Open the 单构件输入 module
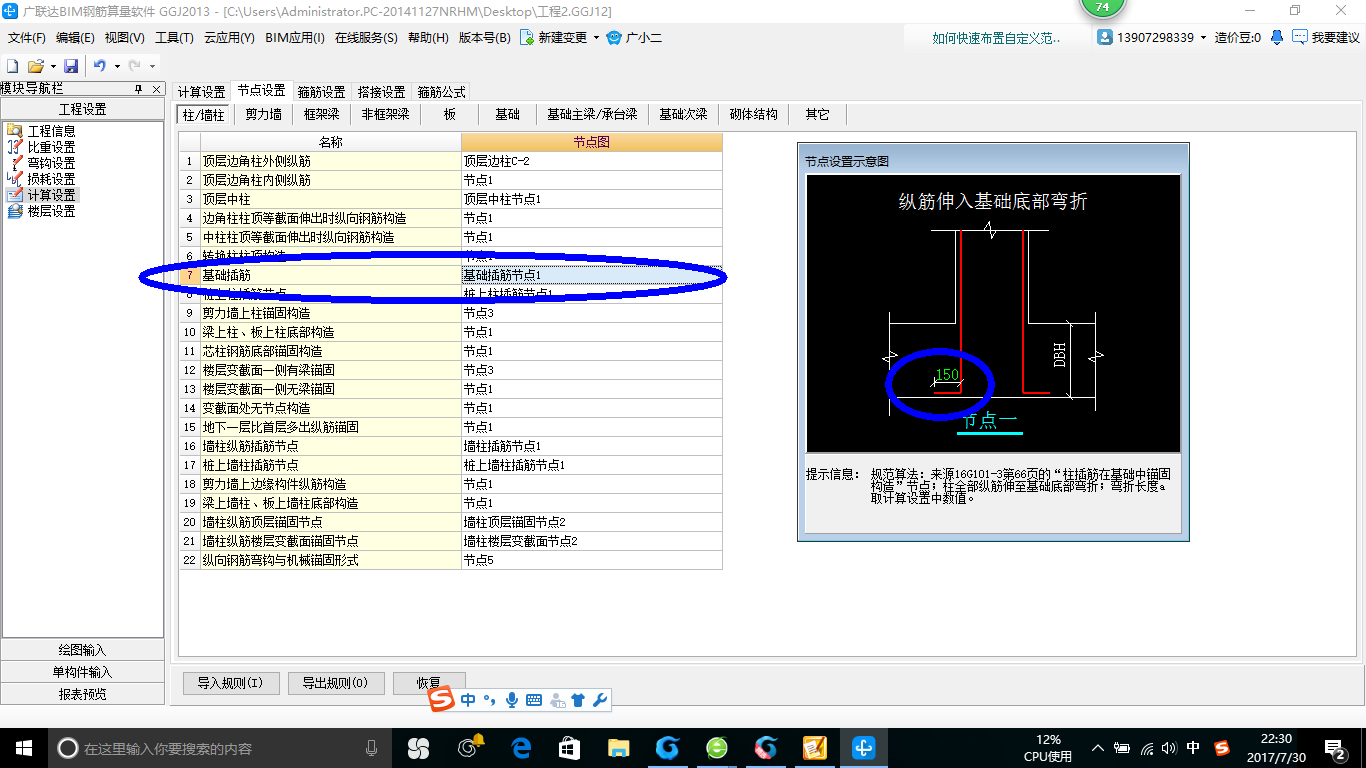This screenshot has height=768, width=1366. coord(82,672)
